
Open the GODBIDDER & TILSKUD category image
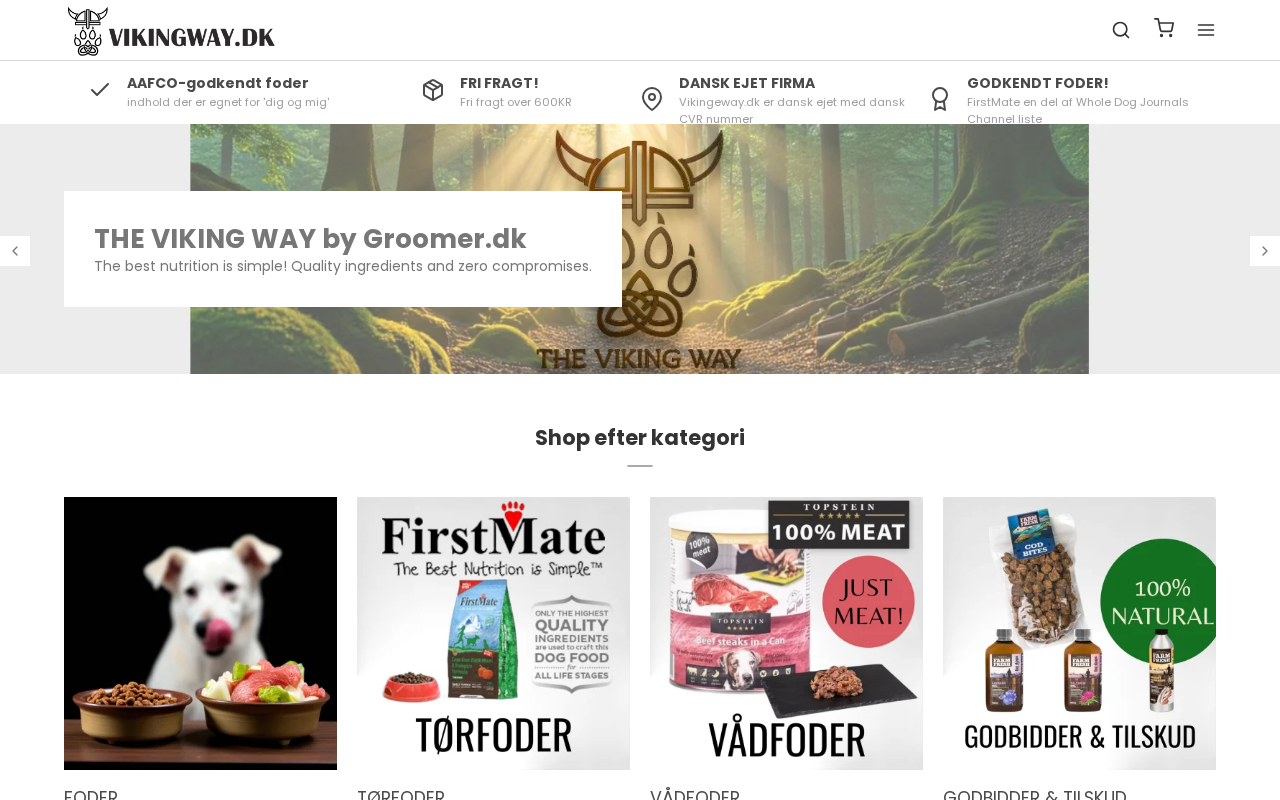[x=1079, y=633]
